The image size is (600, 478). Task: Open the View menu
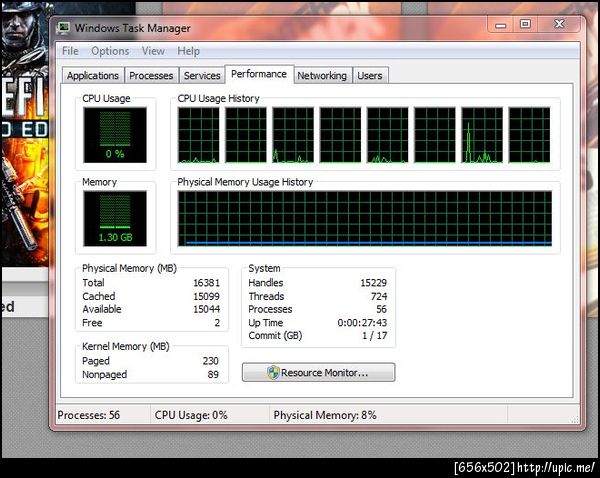click(153, 51)
